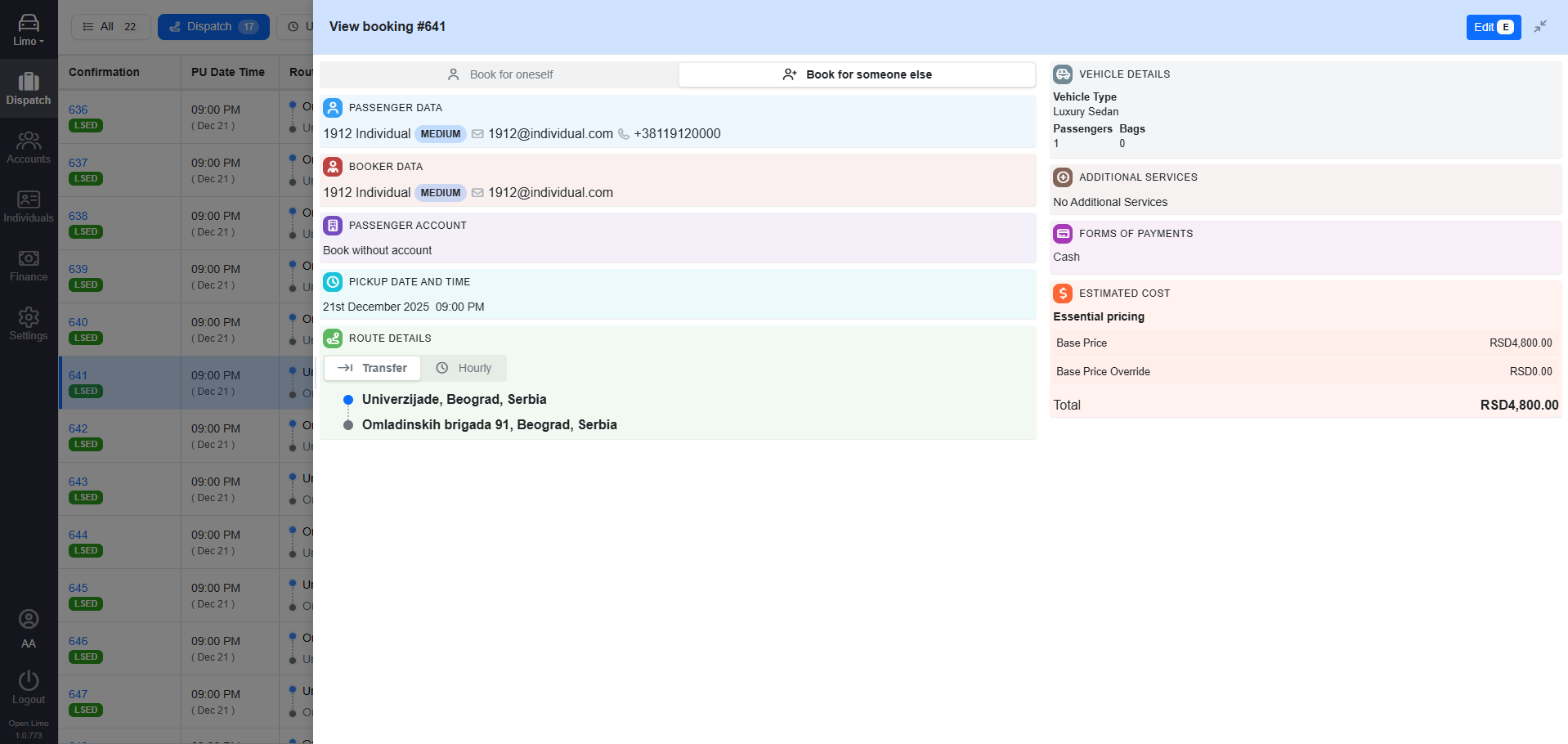
Task: Open the Accounts panel from the sidebar
Action: 29,147
